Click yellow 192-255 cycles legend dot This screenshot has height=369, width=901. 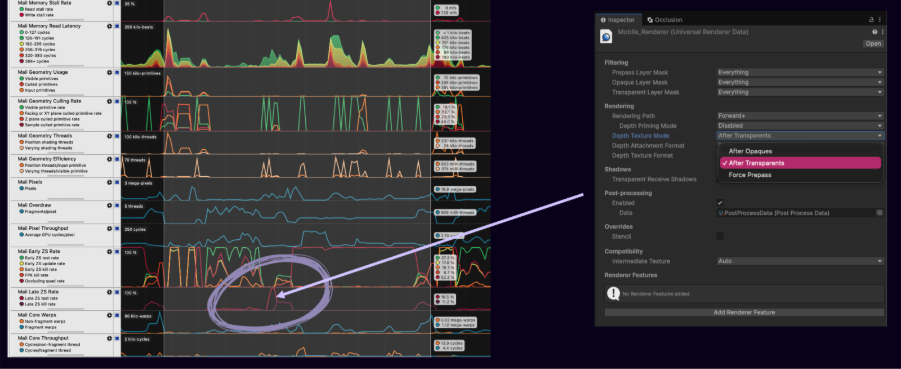21,44
